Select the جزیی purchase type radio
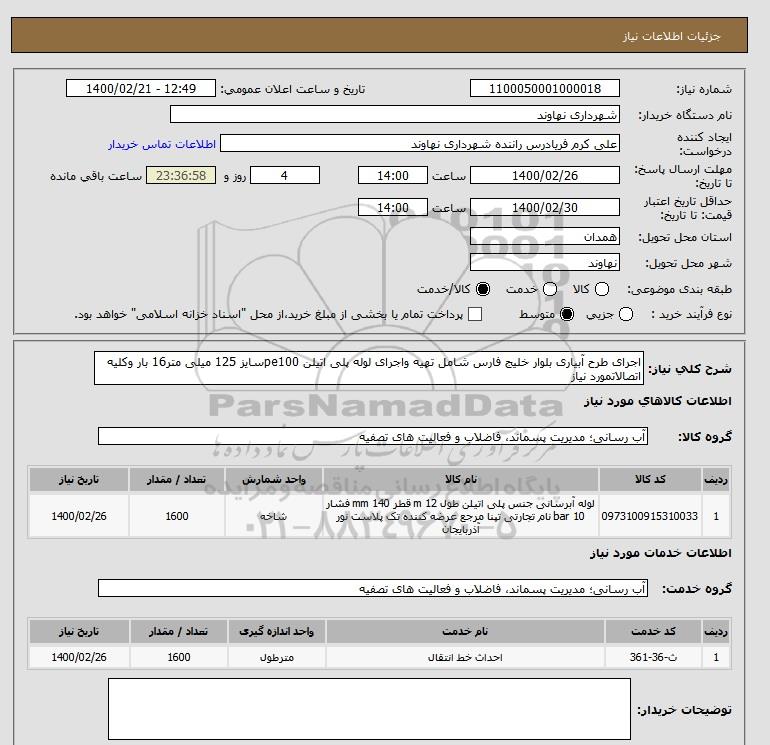 [x=626, y=314]
